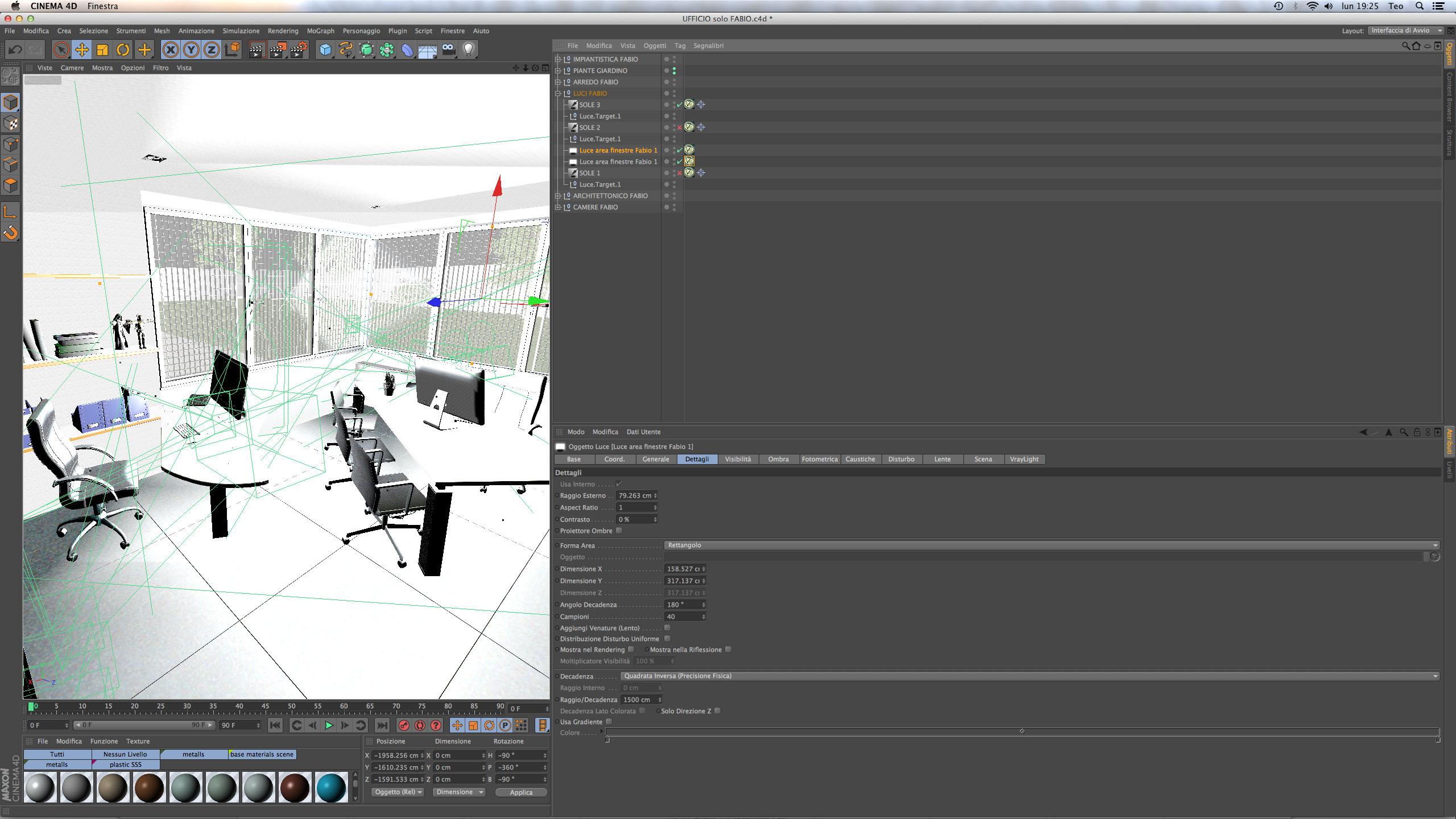Expand ARCHITETTONICO FABIO tree group
Image resolution: width=1456 pixels, height=819 pixels.
[558, 196]
